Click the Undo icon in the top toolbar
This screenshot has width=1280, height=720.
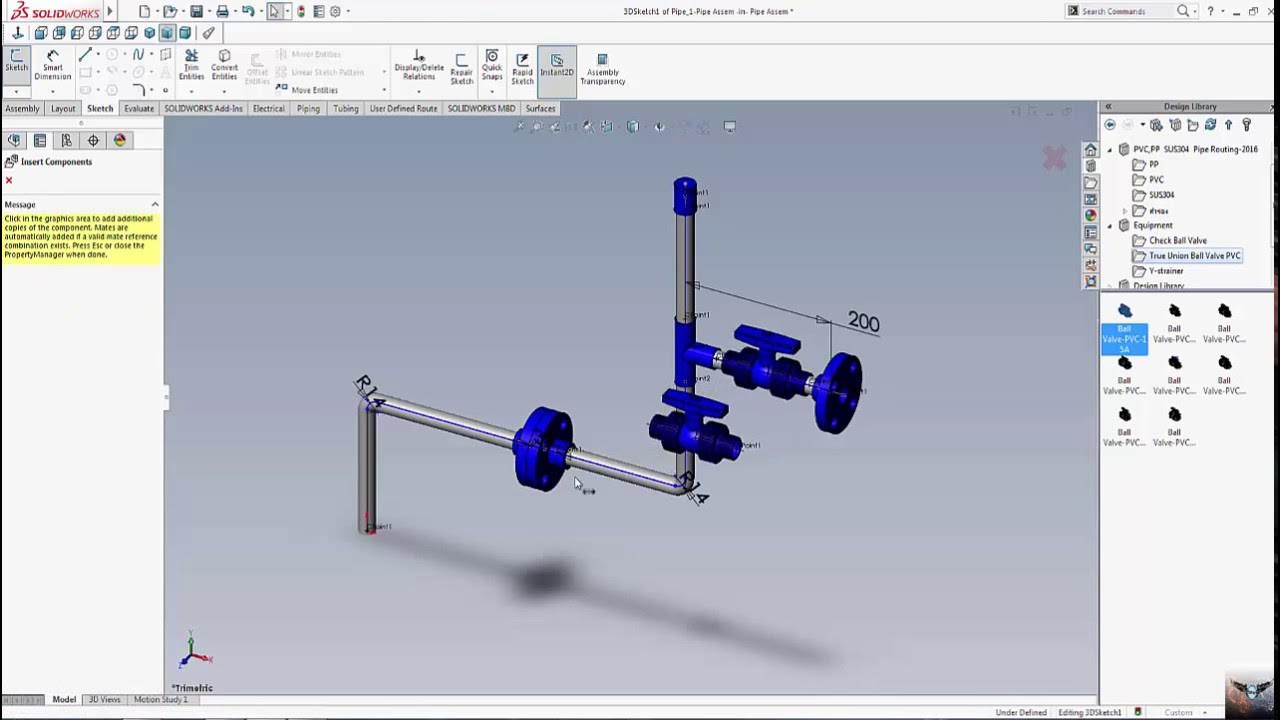(x=248, y=11)
